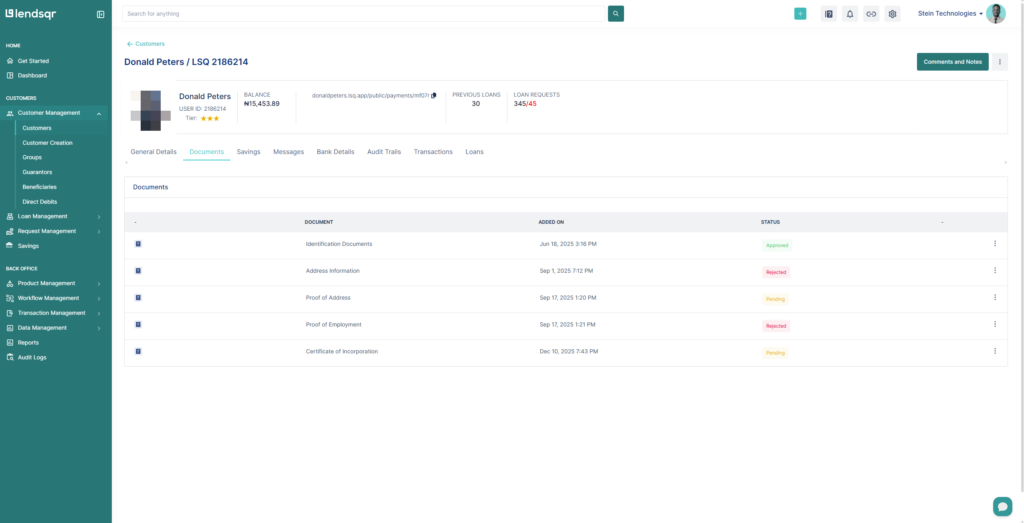Expand Product Management menu
Screen dimensions: 1024x523
point(56,283)
